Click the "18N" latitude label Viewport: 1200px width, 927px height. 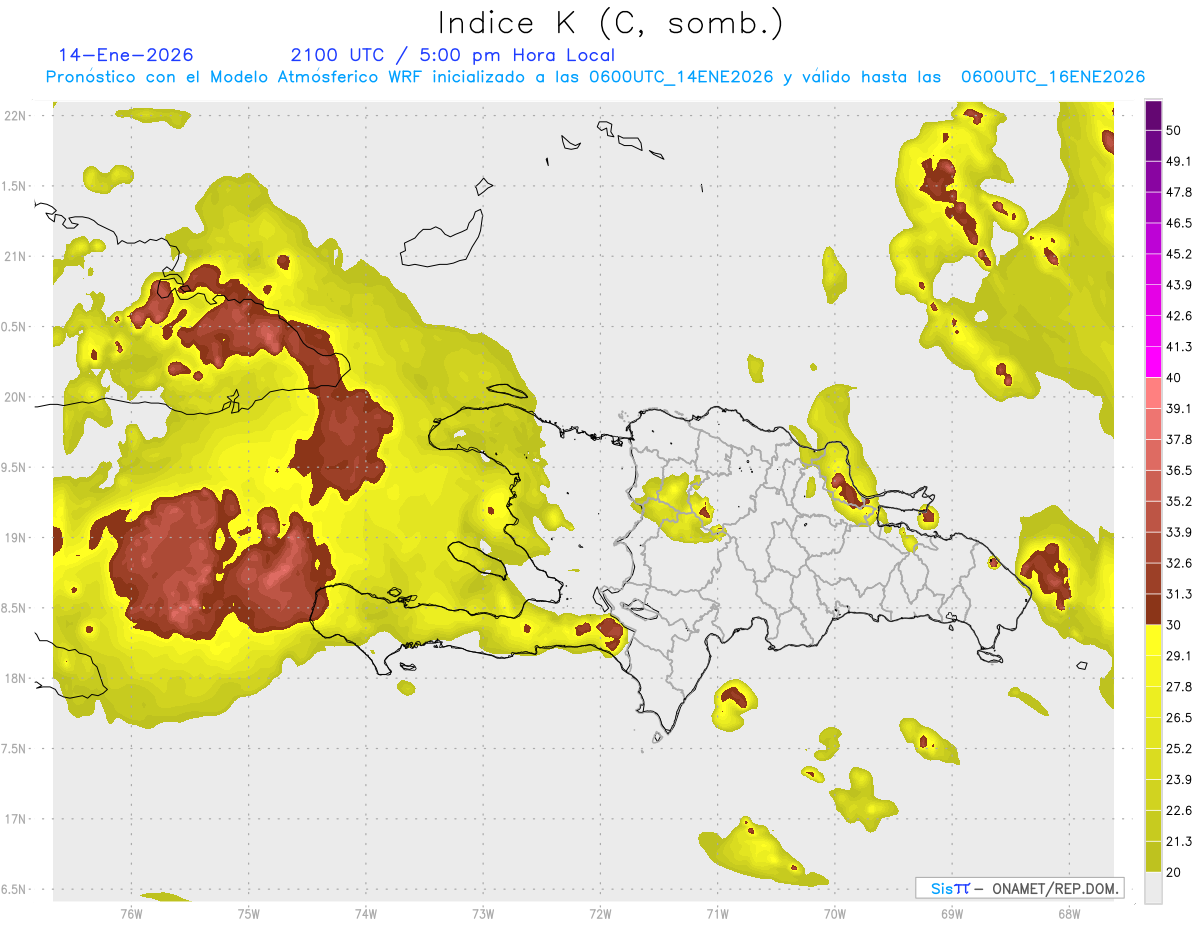tap(15, 678)
